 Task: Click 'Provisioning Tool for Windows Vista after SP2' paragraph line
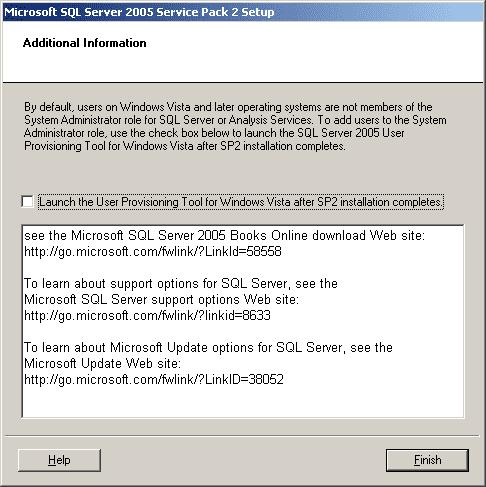[185, 146]
